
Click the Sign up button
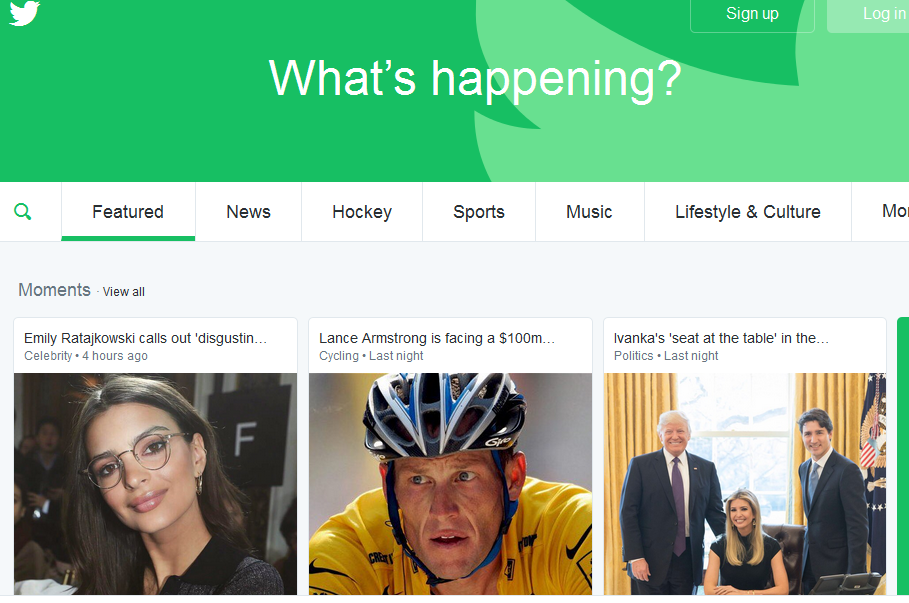pos(752,14)
